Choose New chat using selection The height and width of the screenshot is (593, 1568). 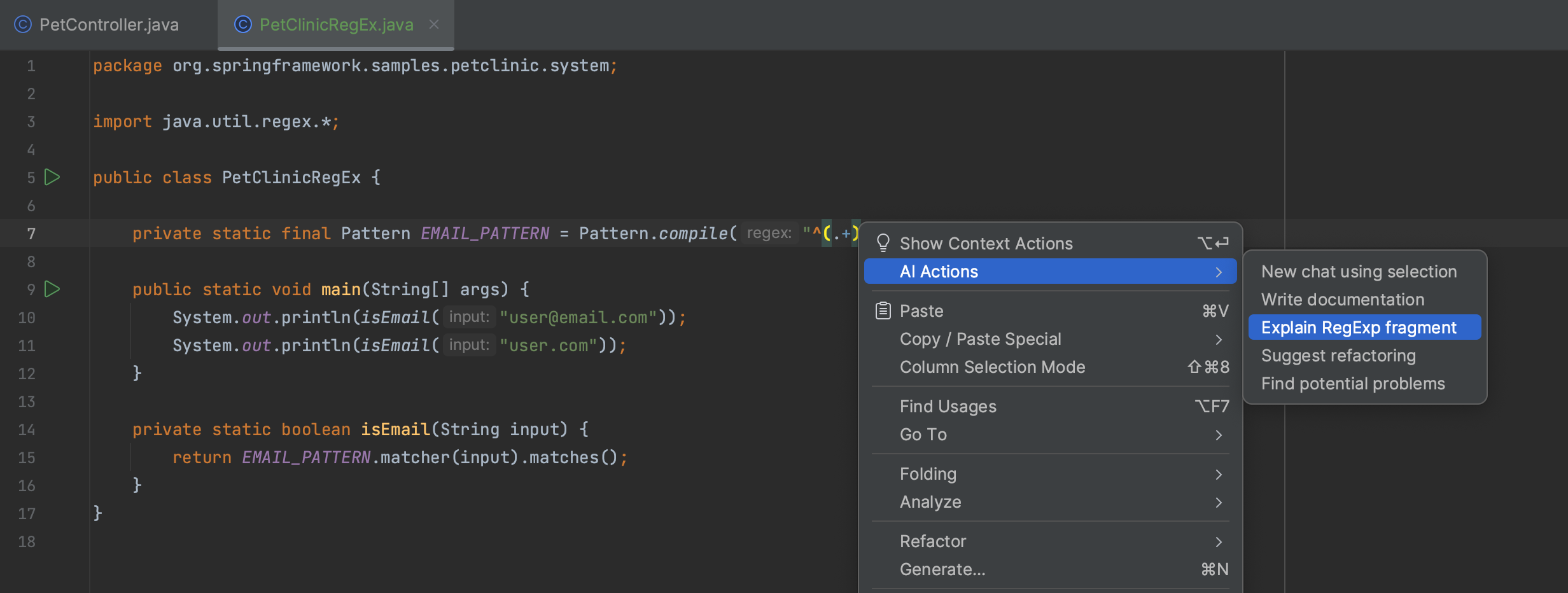(x=1359, y=271)
